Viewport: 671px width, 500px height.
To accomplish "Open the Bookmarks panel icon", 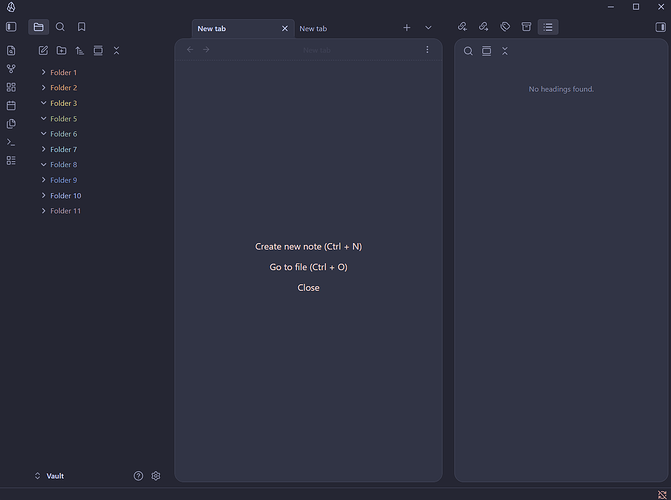I will [x=82, y=27].
